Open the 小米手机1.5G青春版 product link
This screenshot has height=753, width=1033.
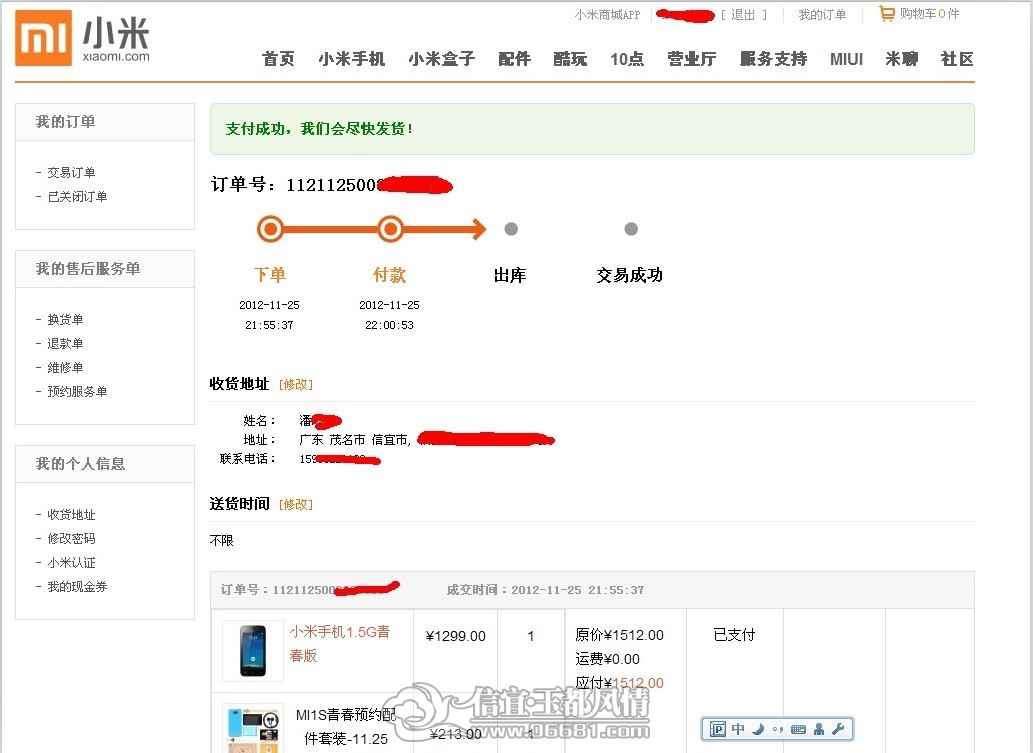pyautogui.click(x=340, y=644)
